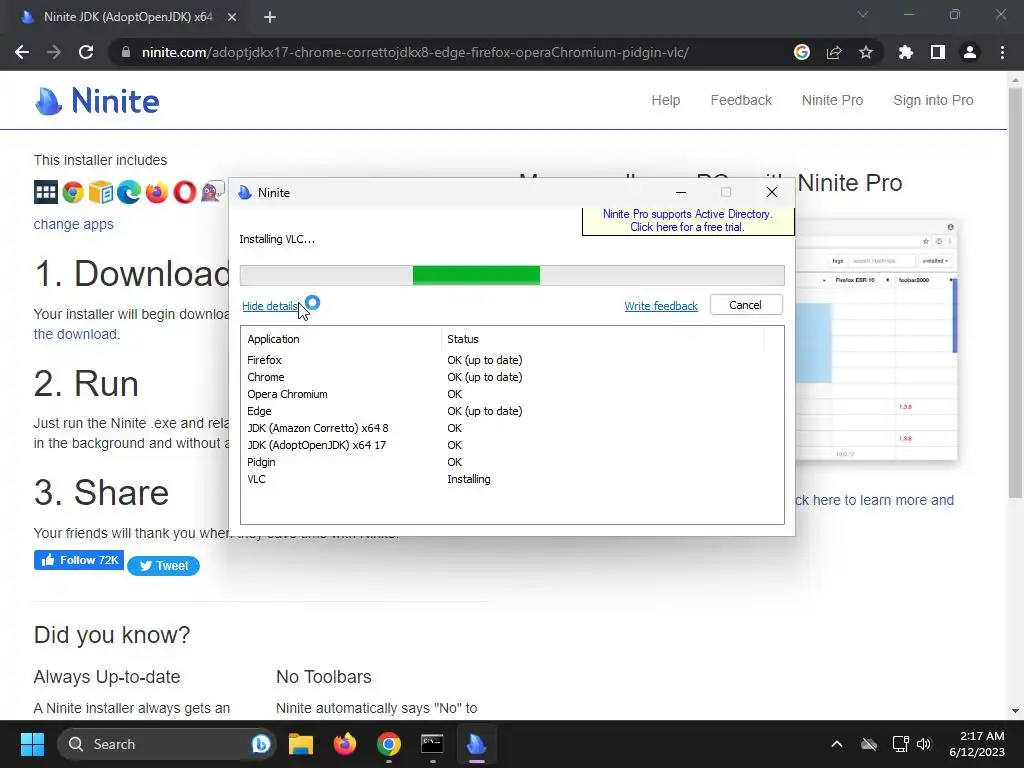Image resolution: width=1024 pixels, height=768 pixels.
Task: Open the Feedback menu link
Action: tap(741, 101)
